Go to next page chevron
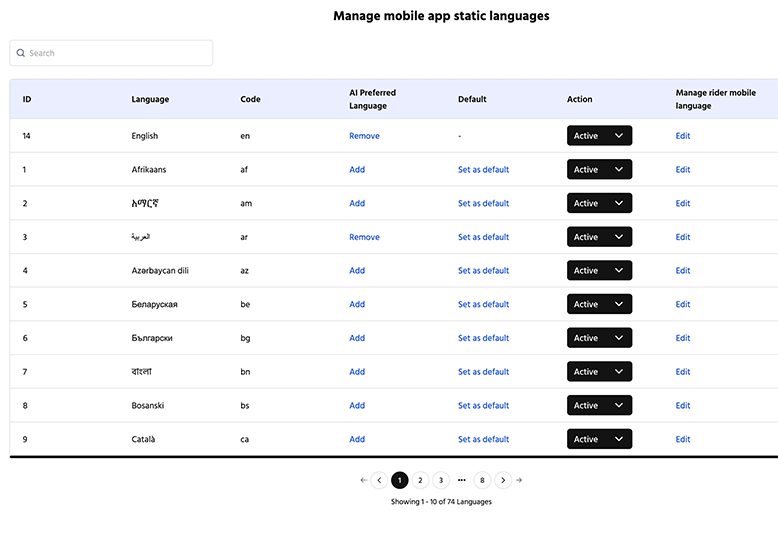This screenshot has height=534, width=778. coord(503,480)
